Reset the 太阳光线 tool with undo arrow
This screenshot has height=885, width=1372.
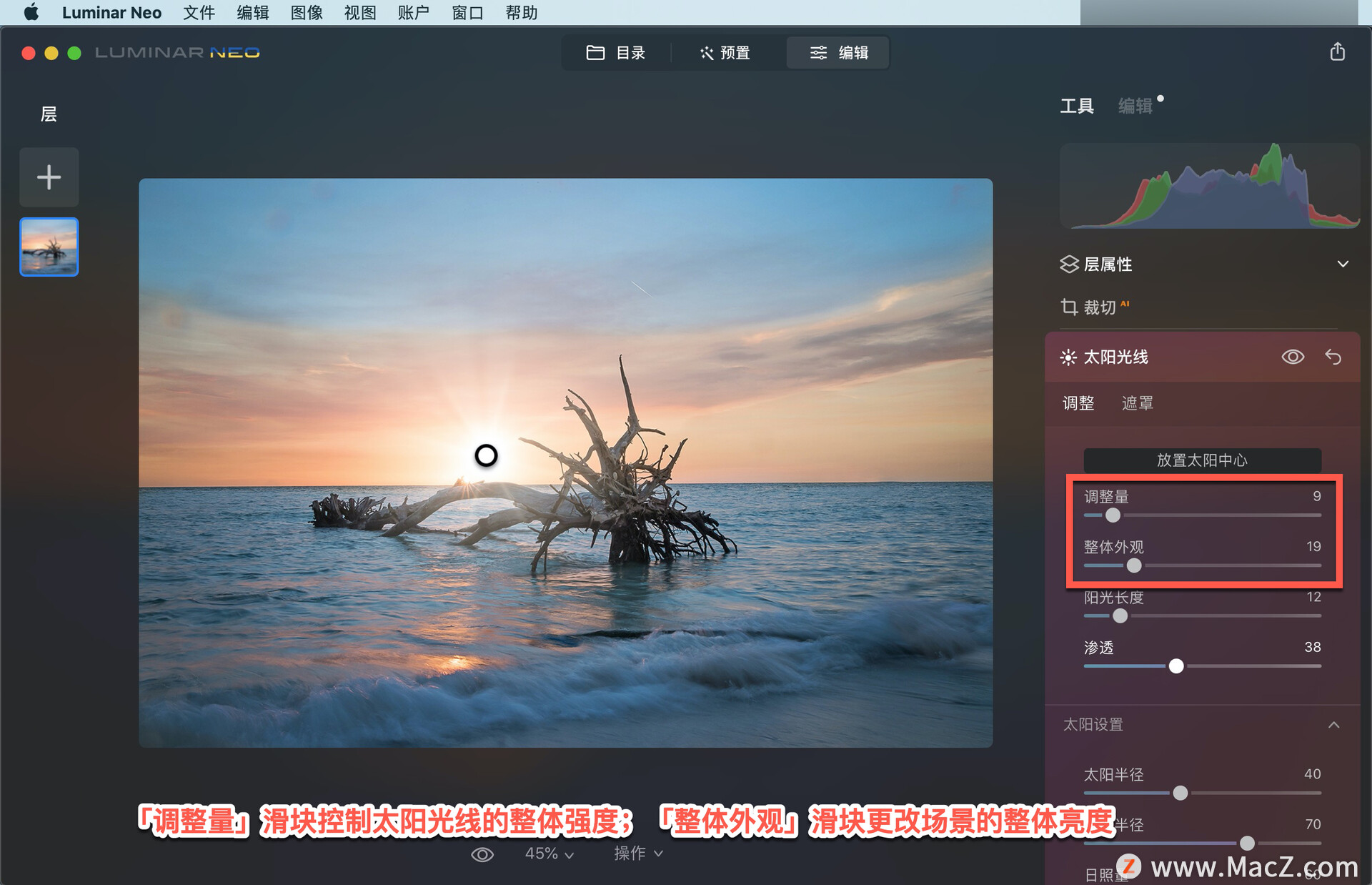[x=1333, y=357]
